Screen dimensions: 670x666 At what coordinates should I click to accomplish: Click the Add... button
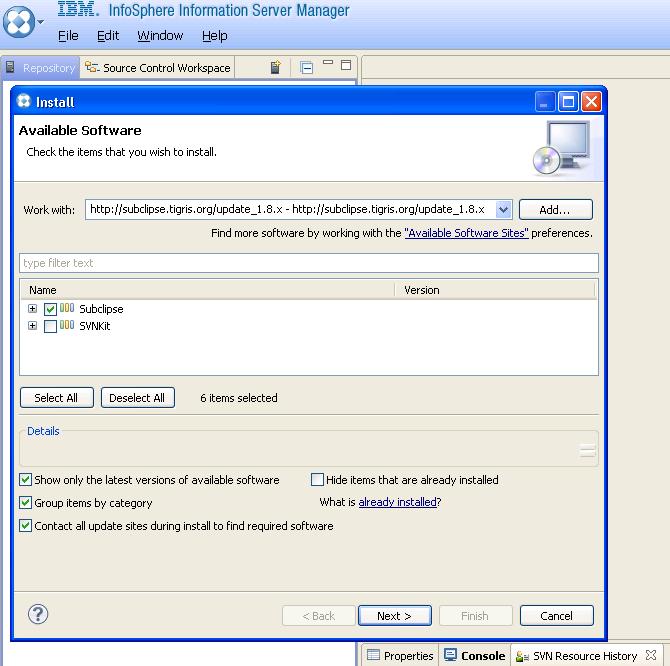point(555,210)
